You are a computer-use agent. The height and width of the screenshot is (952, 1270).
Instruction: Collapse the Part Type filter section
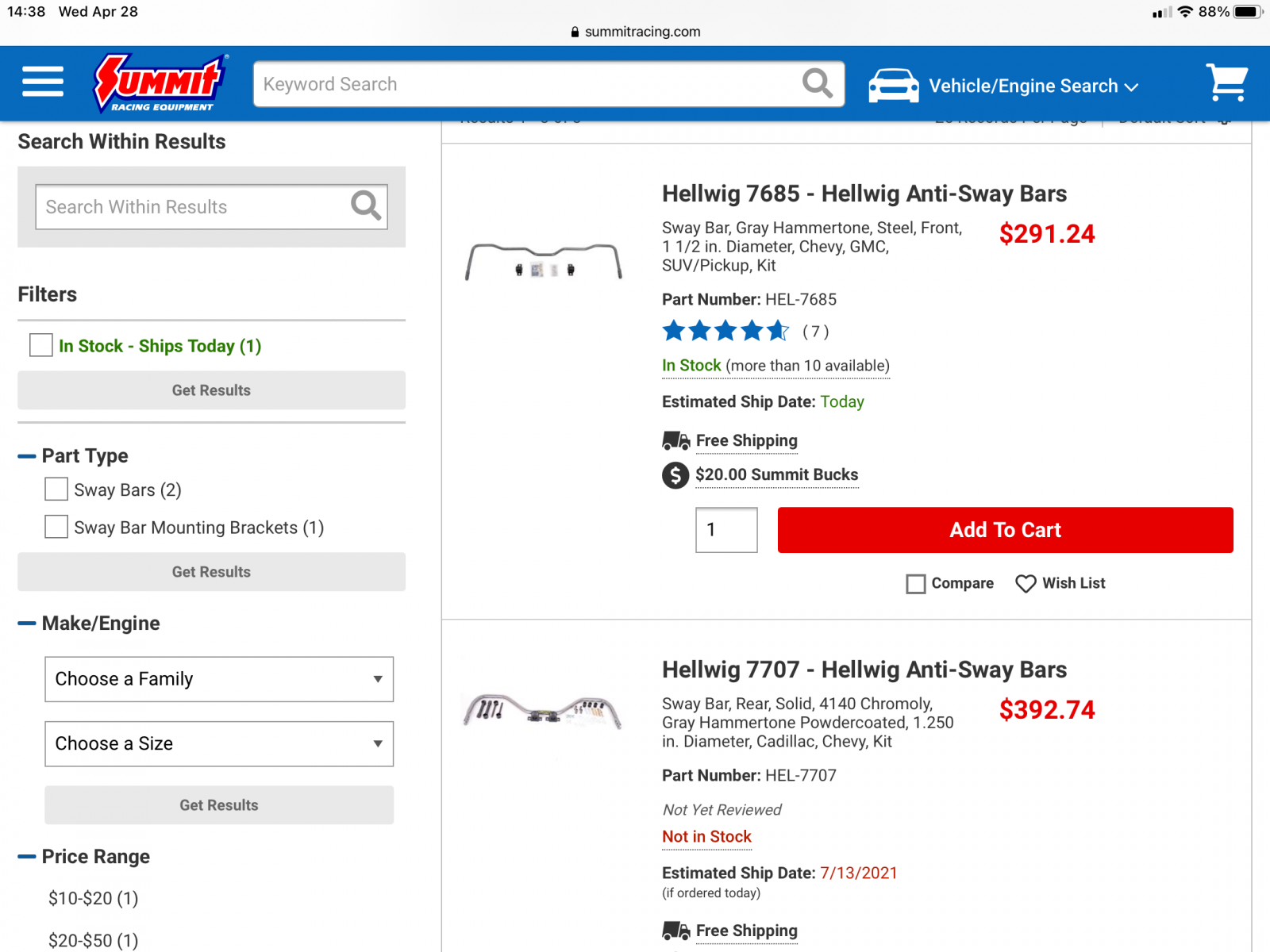click(27, 456)
